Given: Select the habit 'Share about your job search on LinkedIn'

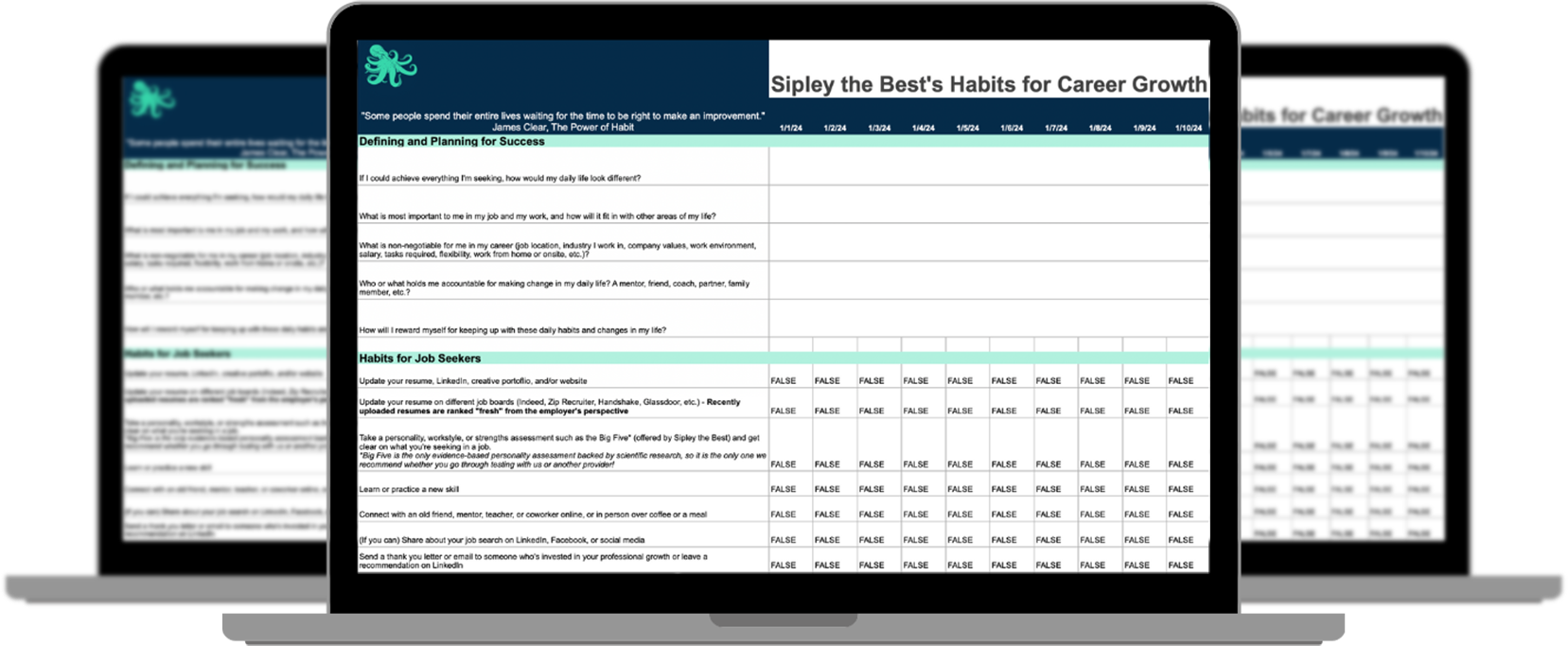Looking at the screenshot, I should tap(502, 540).
